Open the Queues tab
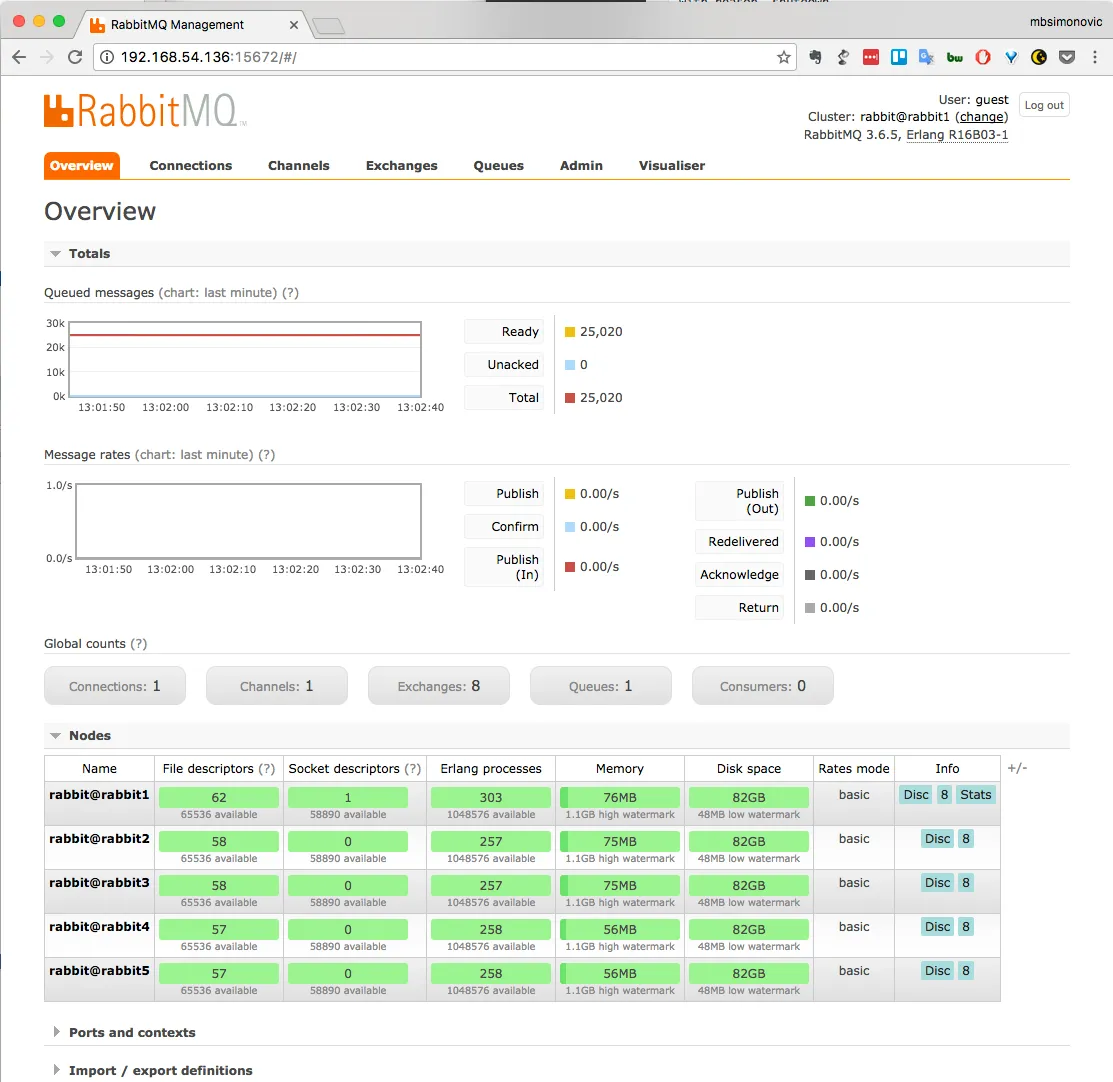Viewport: 1113px width, 1082px height. [498, 165]
